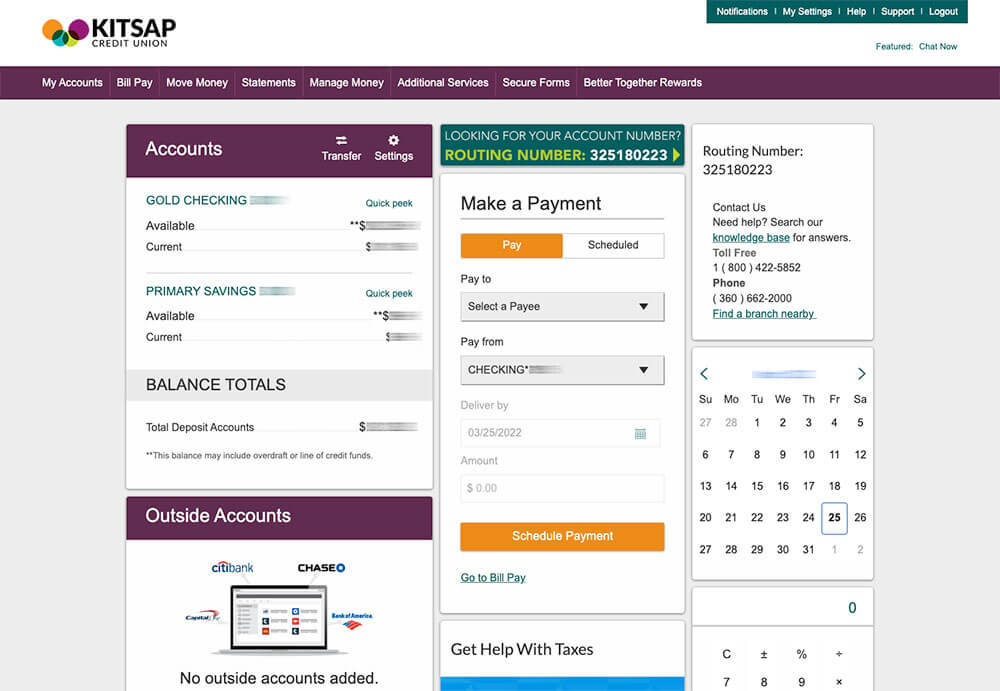Switch to the Move Money tab
The width and height of the screenshot is (1000, 691).
[x=196, y=83]
